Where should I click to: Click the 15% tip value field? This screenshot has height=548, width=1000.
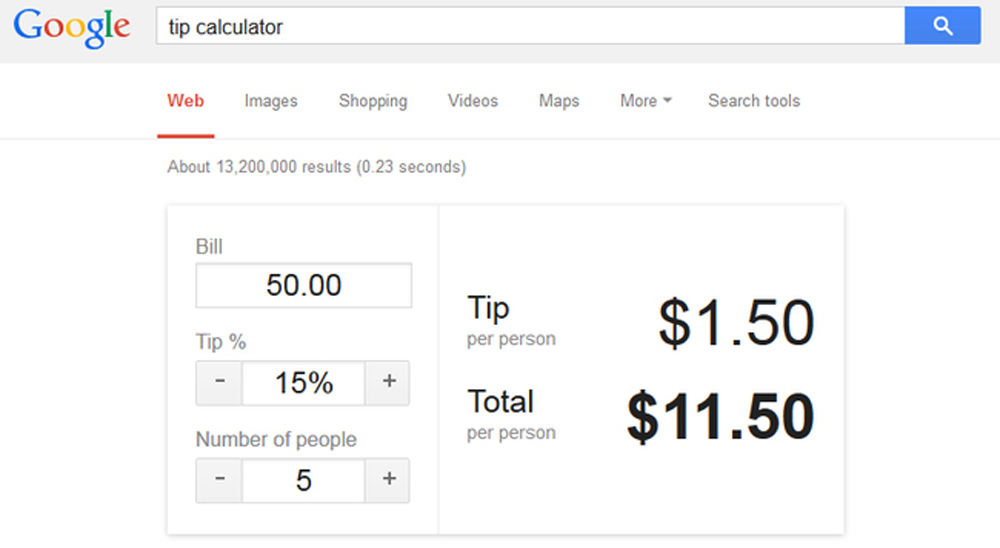(x=304, y=383)
